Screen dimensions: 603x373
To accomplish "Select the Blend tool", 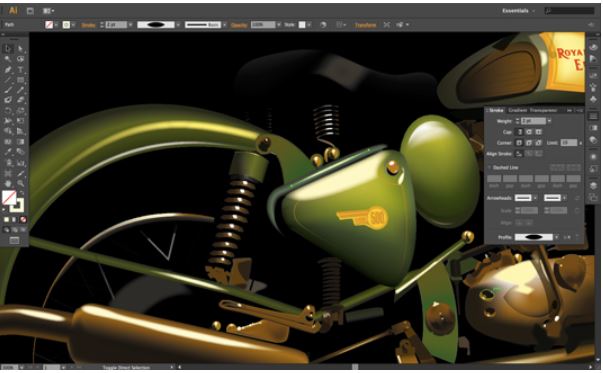I will (x=20, y=152).
